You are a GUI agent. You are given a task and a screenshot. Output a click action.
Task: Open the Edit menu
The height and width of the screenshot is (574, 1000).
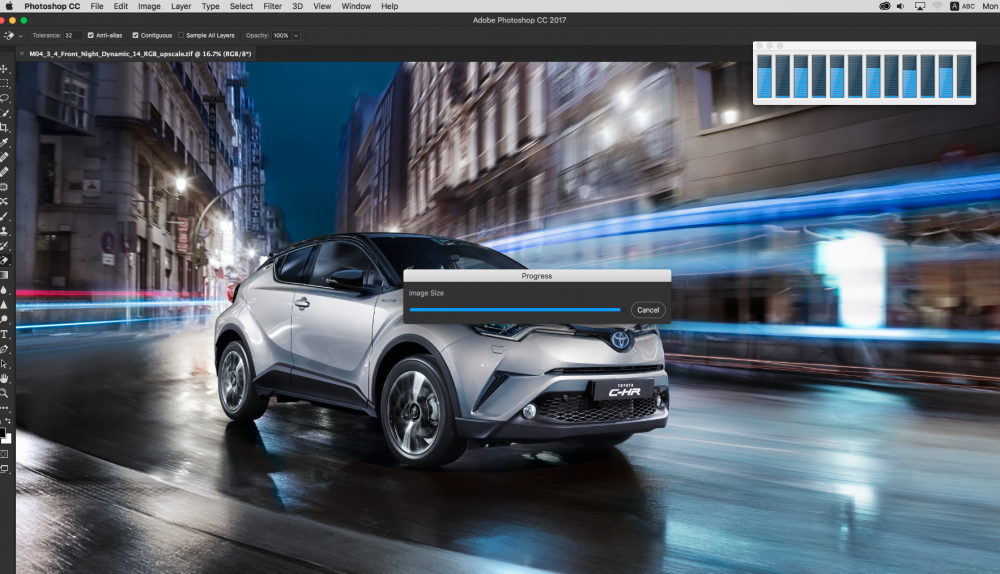pyautogui.click(x=121, y=6)
